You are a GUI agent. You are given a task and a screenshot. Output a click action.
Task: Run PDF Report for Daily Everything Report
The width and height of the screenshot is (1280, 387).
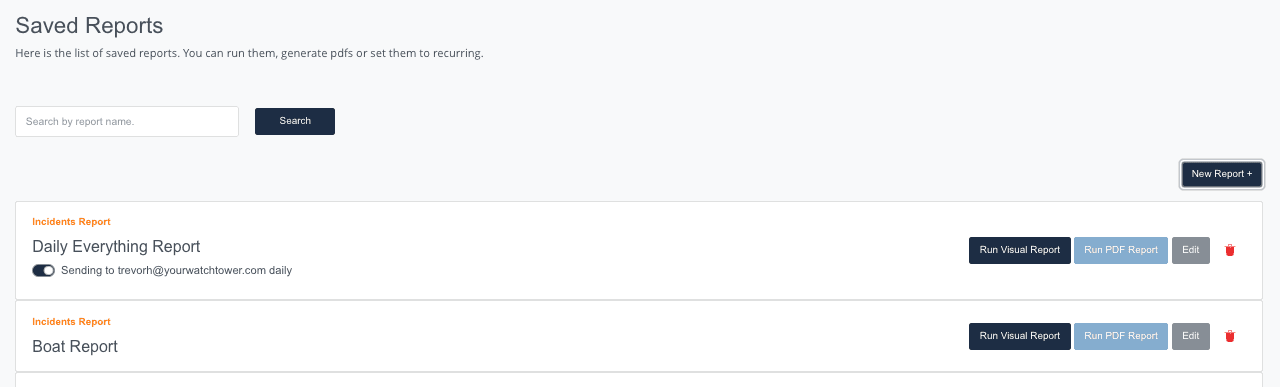[x=1121, y=250]
